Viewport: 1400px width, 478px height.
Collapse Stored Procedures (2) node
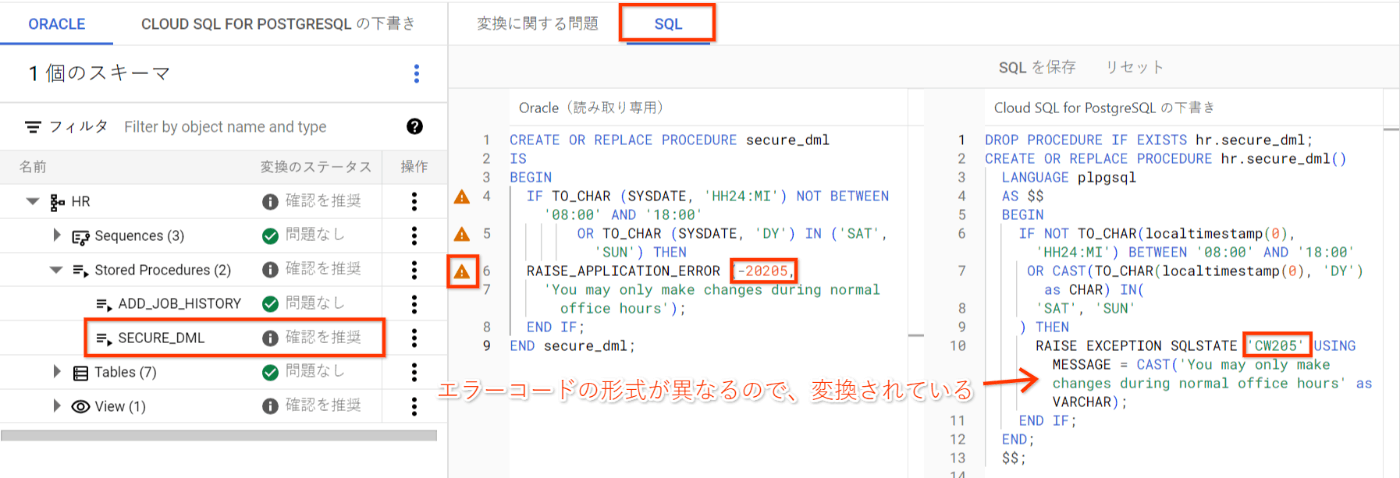pos(57,270)
